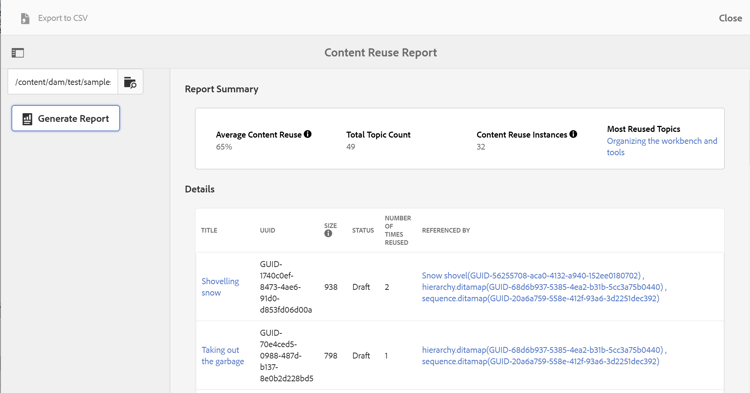Click the Size column info icon
Viewport: 750px width, 393px height.
[328, 234]
